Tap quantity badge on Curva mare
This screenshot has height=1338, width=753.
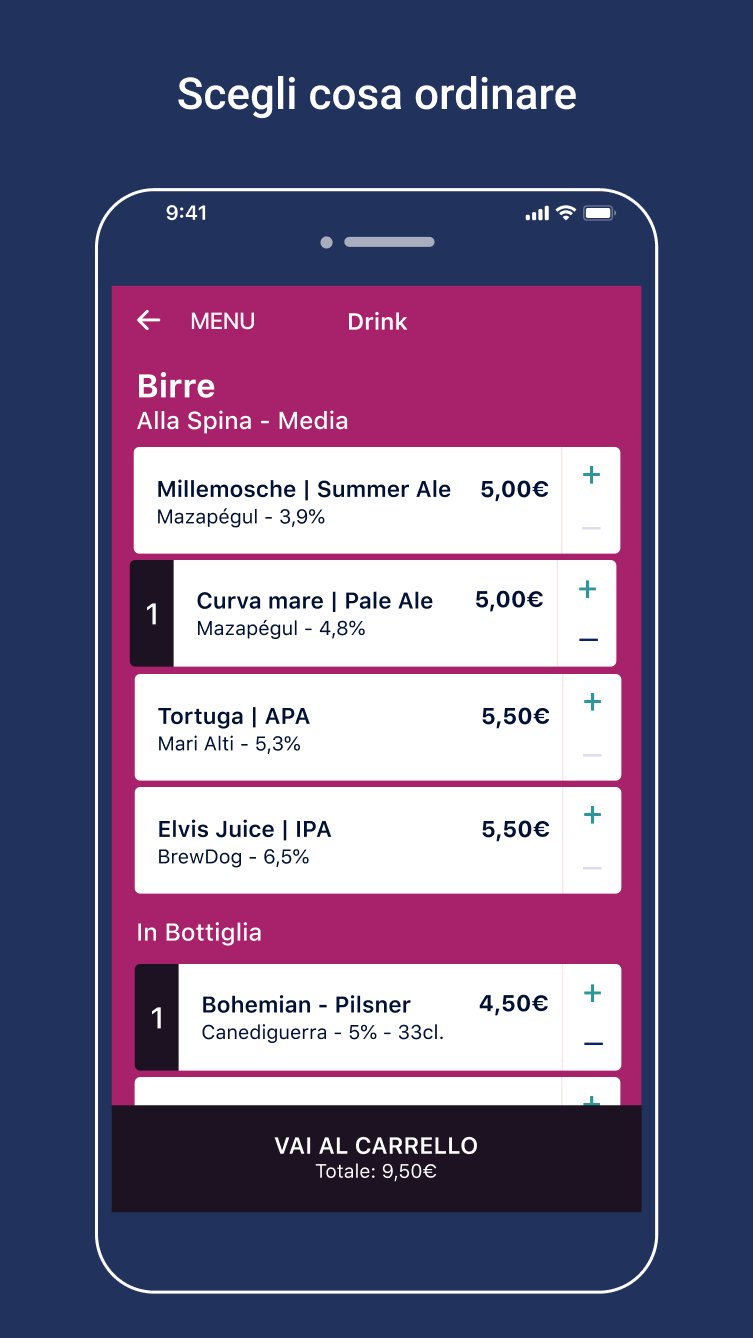152,613
